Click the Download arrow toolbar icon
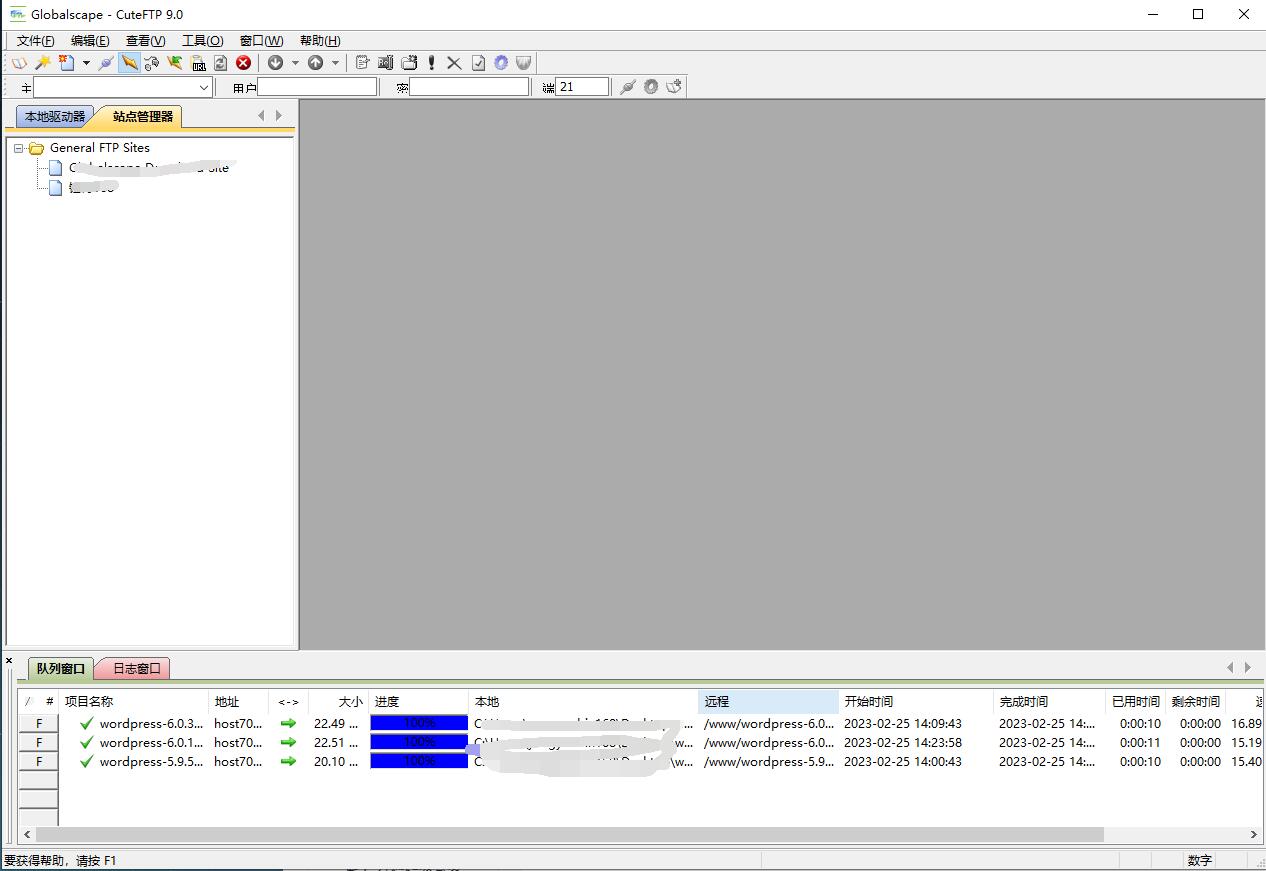1266x871 pixels. point(275,63)
